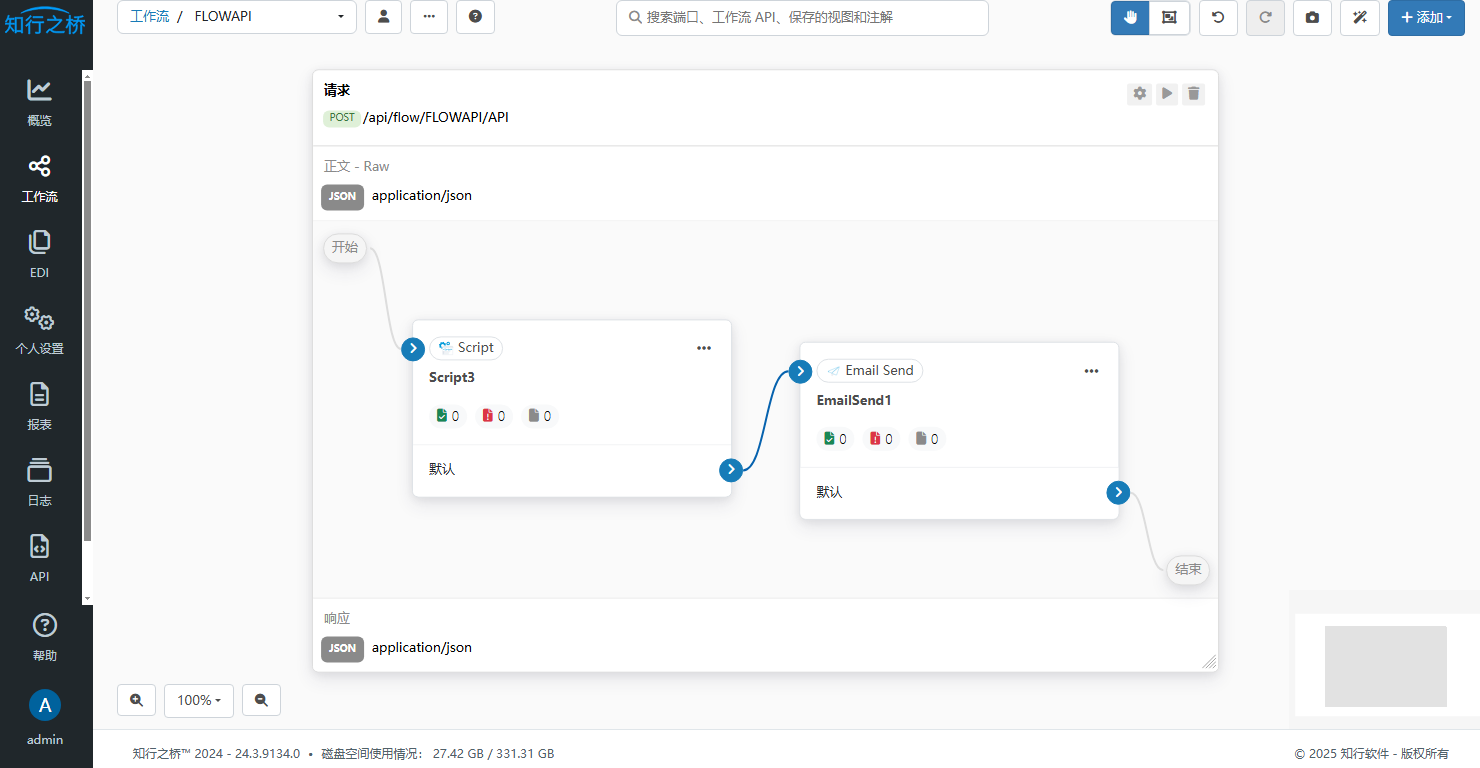This screenshot has width=1480, height=768.
Task: Click the 请求 section title
Action: pyautogui.click(x=337, y=91)
